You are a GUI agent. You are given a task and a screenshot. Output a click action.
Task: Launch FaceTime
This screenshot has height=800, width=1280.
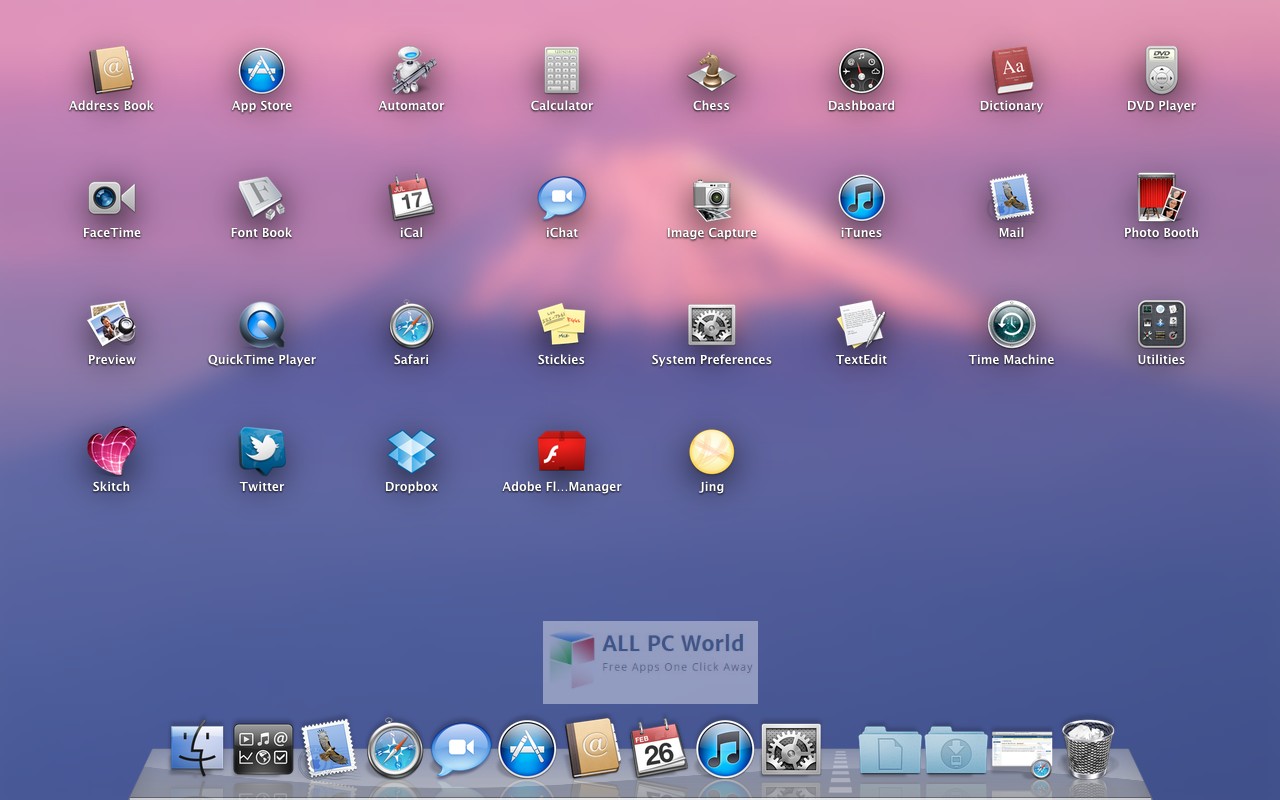pos(111,198)
